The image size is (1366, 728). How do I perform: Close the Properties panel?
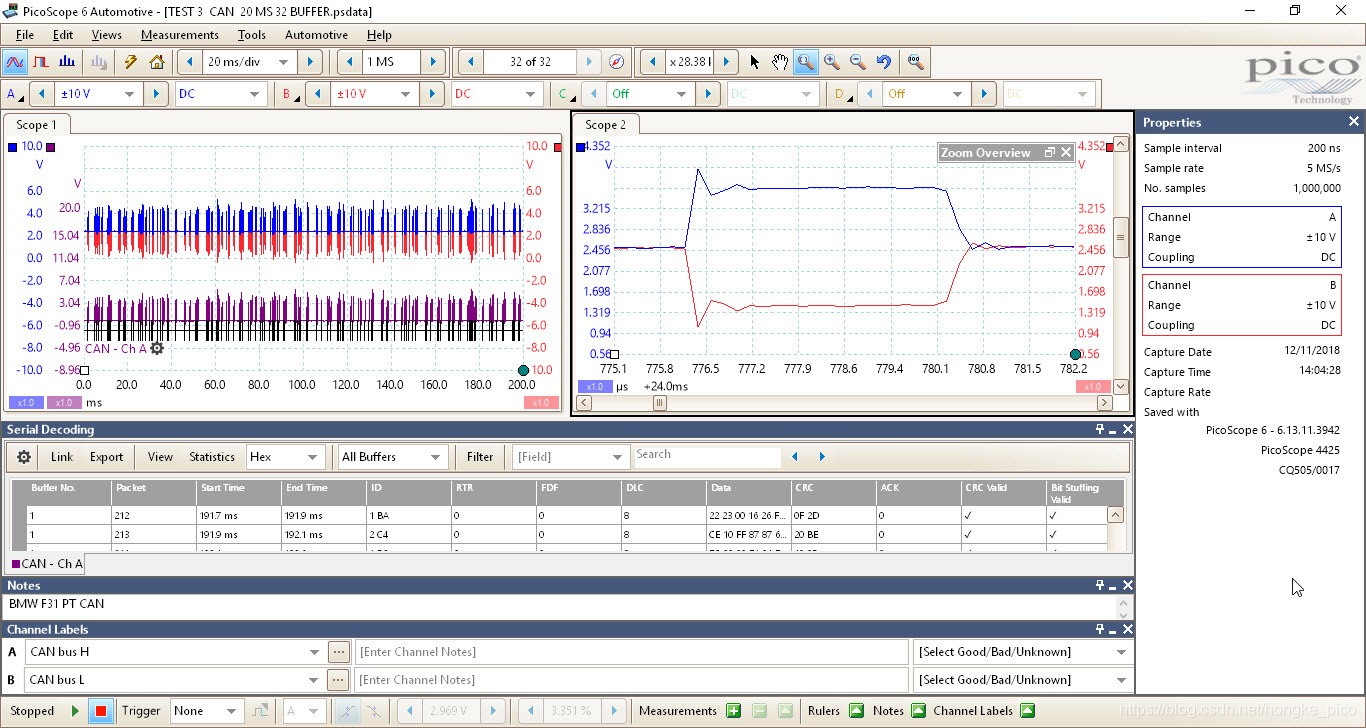tap(1354, 122)
